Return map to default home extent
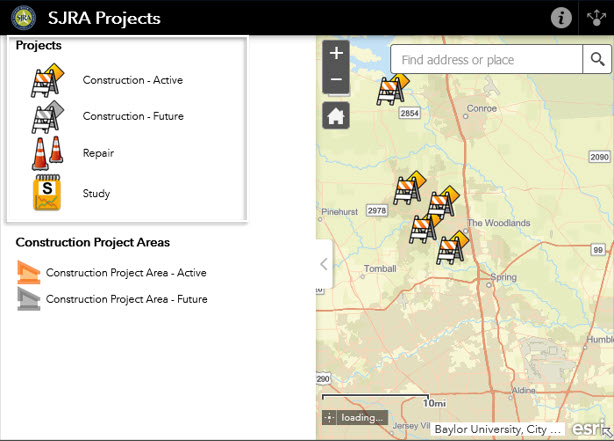The image size is (614, 441). [336, 116]
